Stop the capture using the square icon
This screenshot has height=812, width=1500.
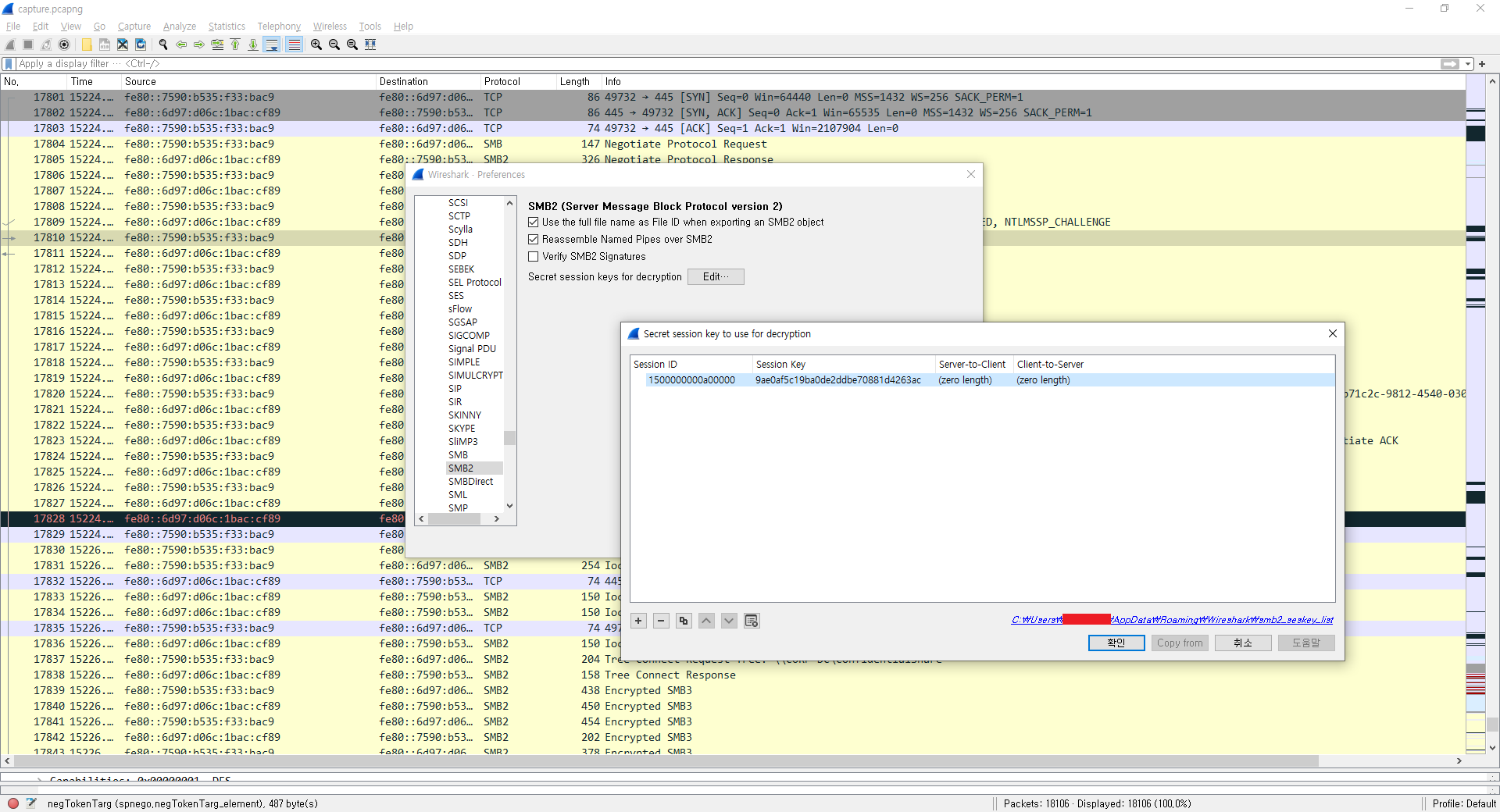coord(28,45)
